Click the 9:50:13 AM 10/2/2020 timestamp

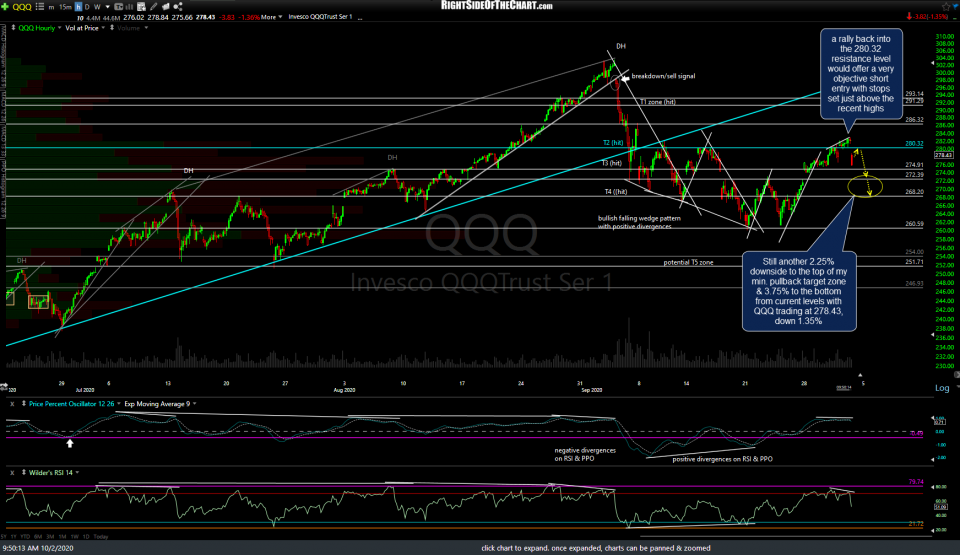[x=38, y=548]
